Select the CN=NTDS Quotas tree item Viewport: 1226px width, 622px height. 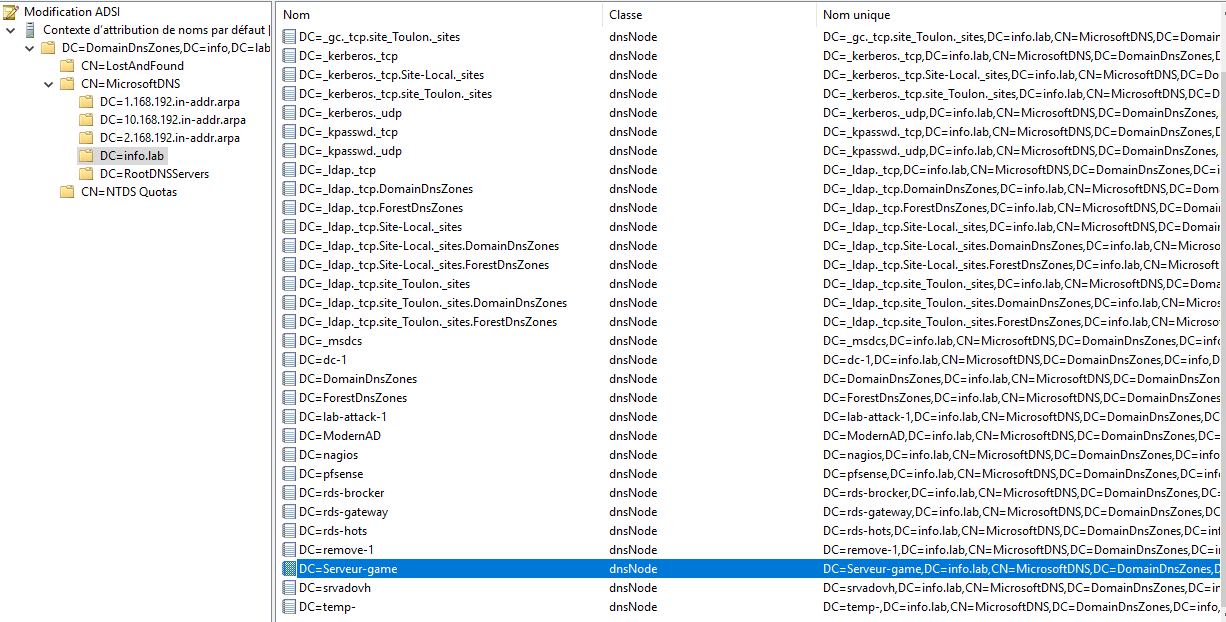(x=129, y=192)
